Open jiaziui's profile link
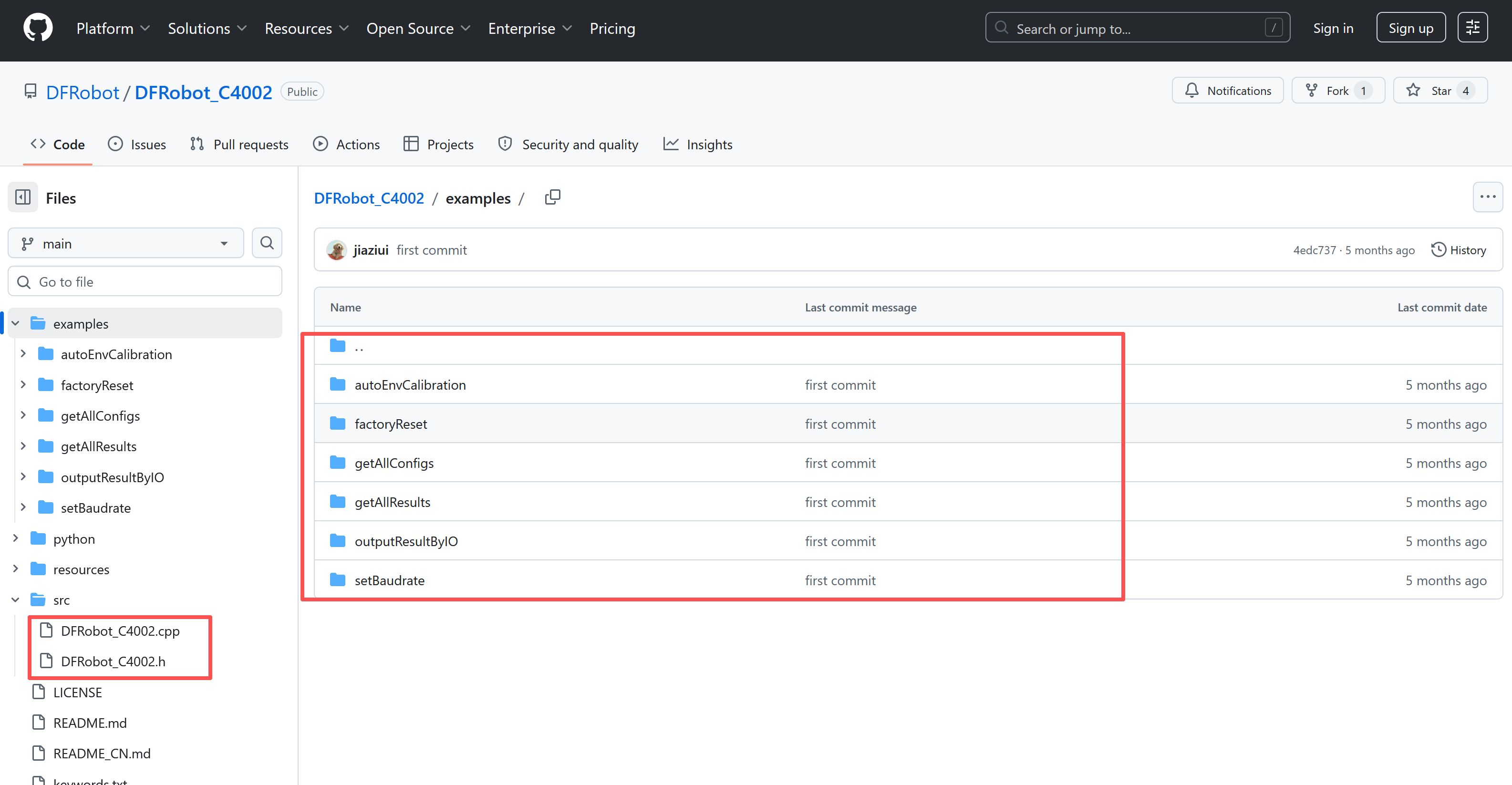1512x785 pixels. 371,250
